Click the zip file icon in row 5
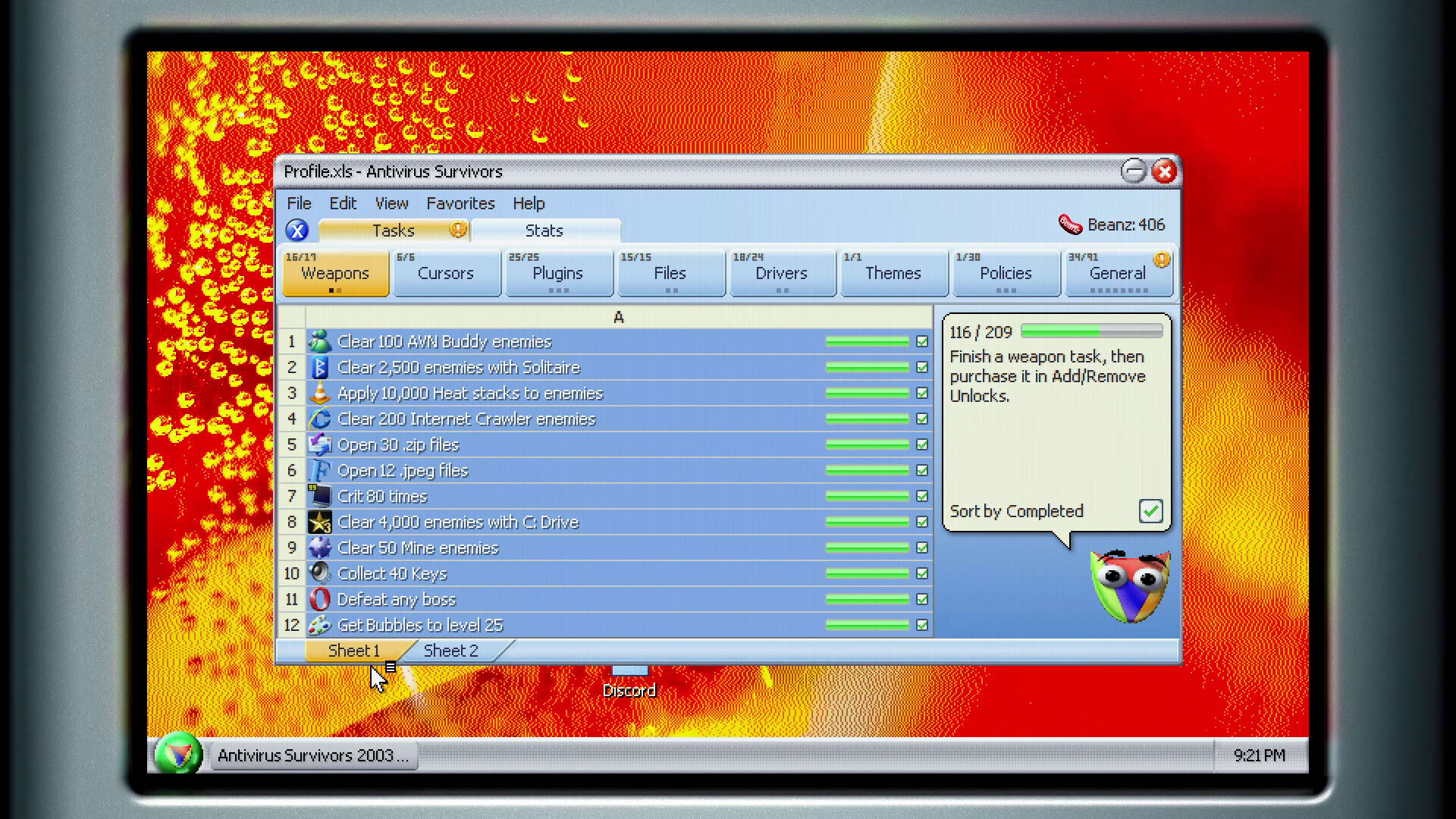This screenshot has width=1456, height=819. pos(320,444)
